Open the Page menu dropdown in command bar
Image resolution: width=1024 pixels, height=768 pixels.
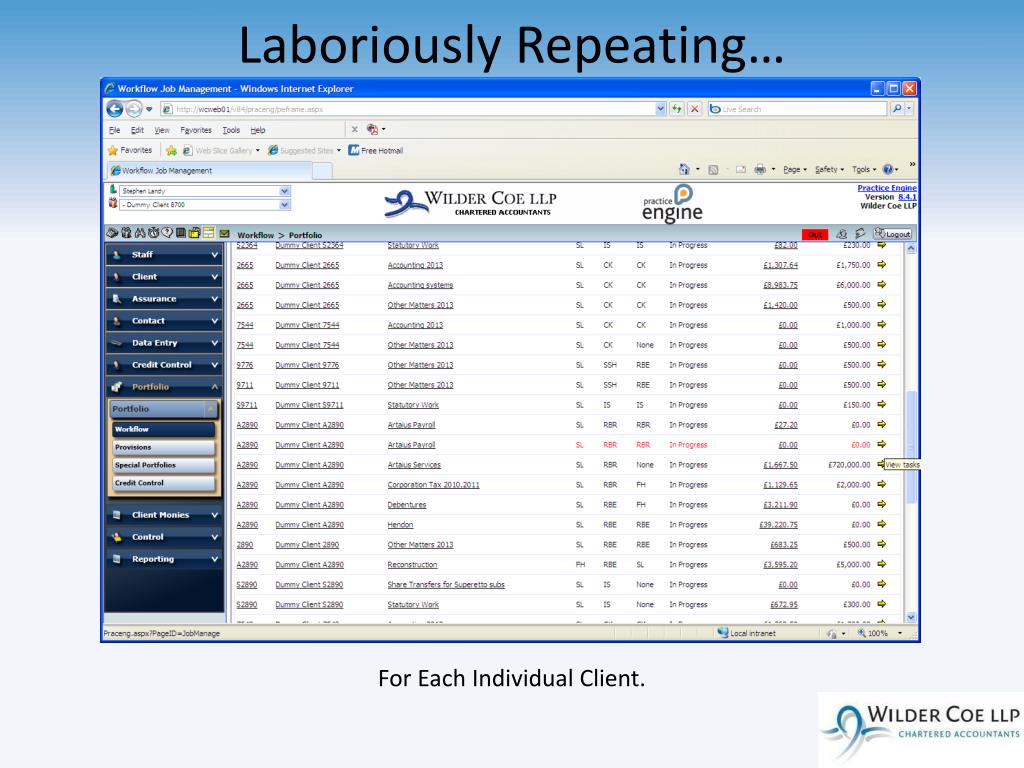(795, 169)
